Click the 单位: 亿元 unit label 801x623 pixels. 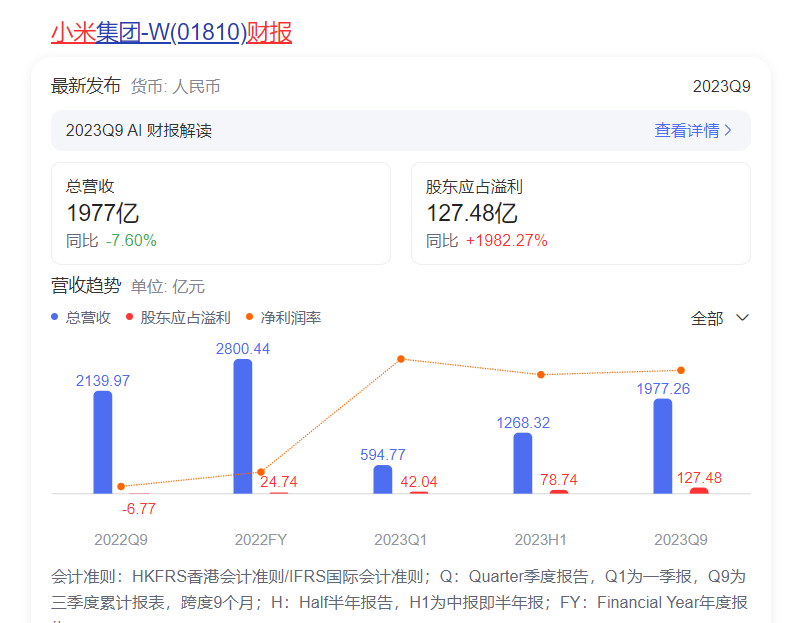168,286
